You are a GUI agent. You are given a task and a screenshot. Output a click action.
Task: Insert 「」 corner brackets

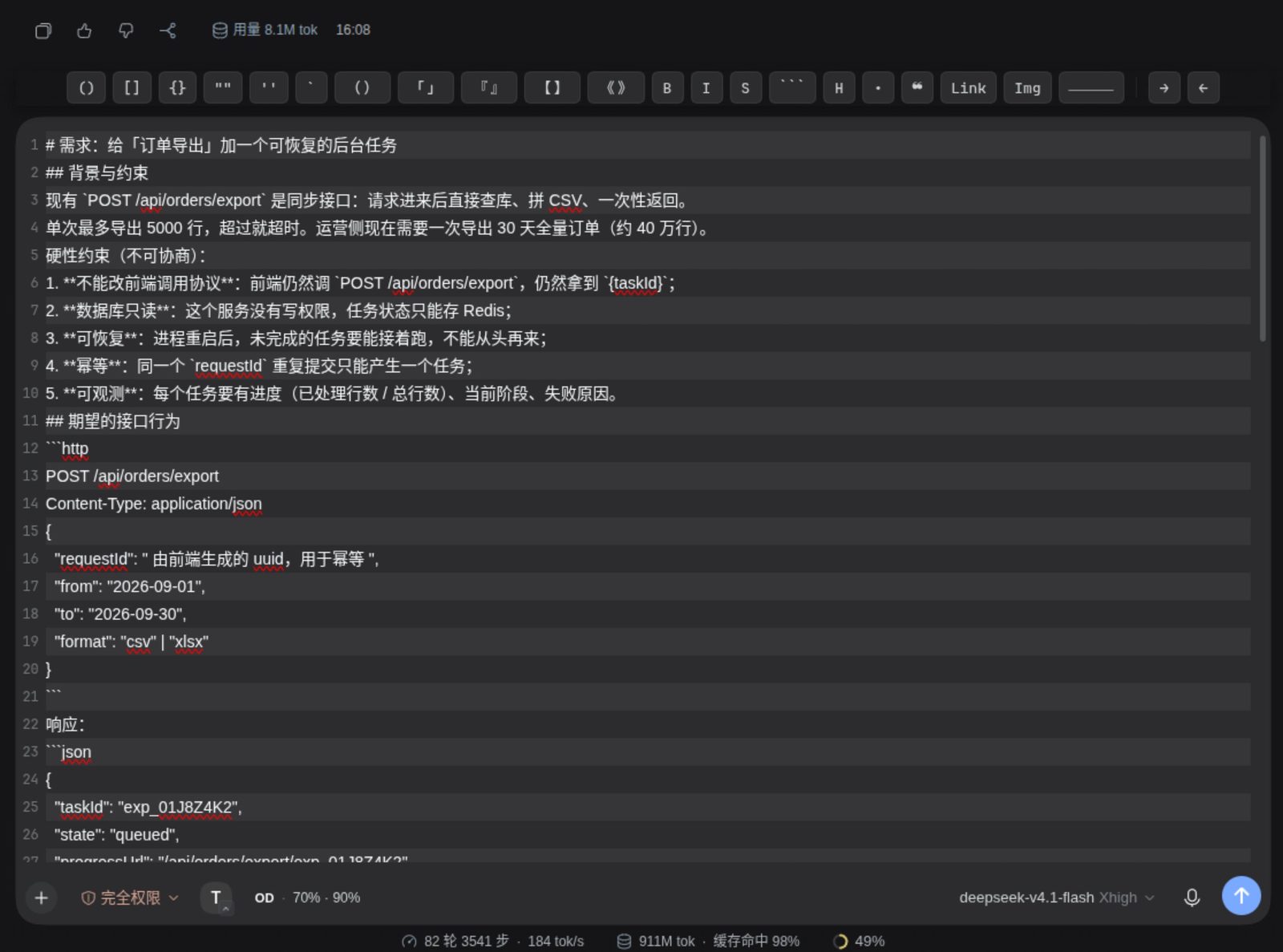426,87
